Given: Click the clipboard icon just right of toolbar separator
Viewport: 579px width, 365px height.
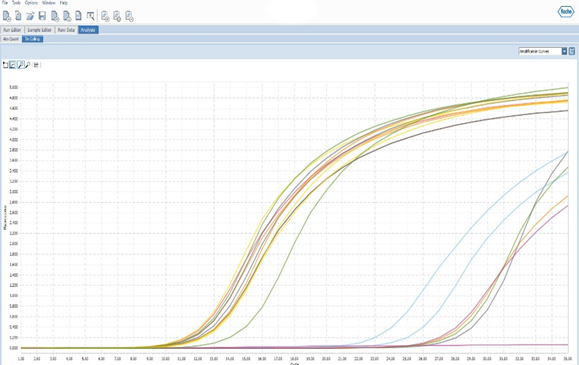Looking at the screenshot, I should click(105, 16).
